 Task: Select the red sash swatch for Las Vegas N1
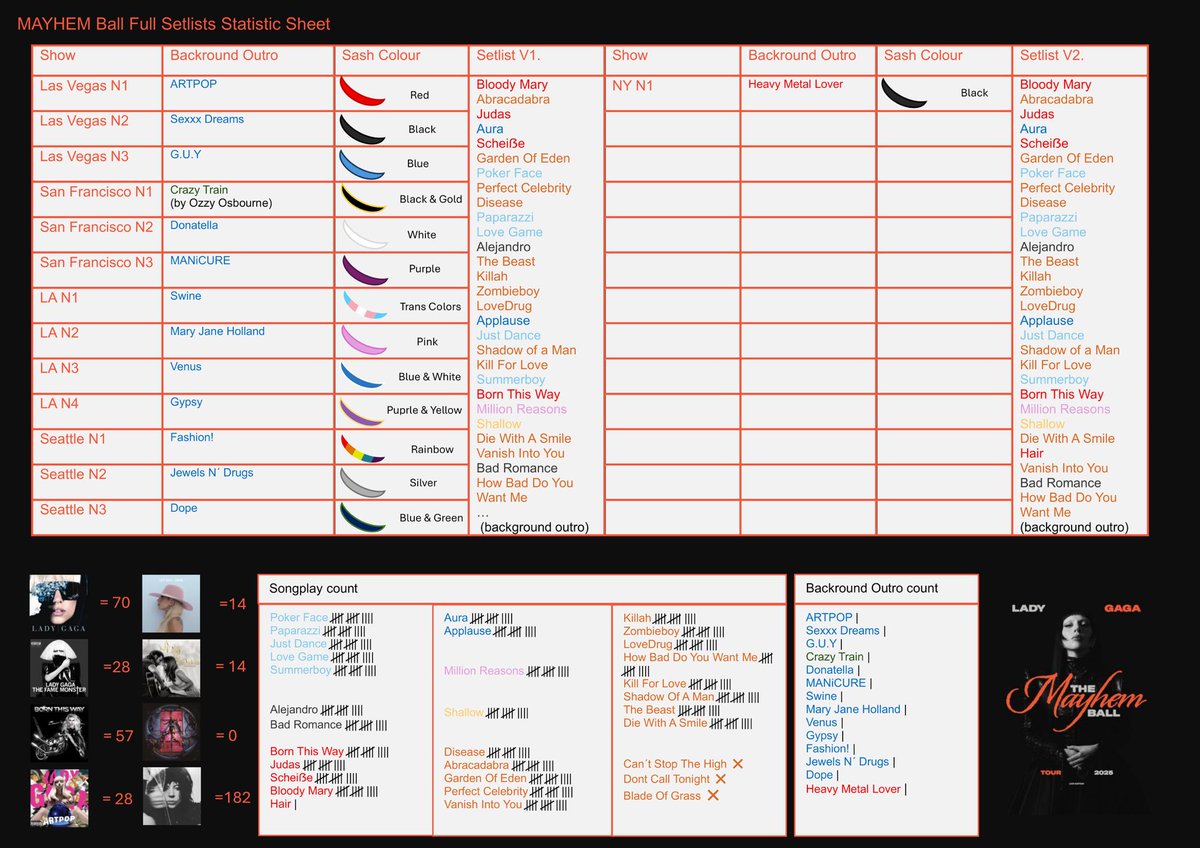pyautogui.click(x=363, y=93)
